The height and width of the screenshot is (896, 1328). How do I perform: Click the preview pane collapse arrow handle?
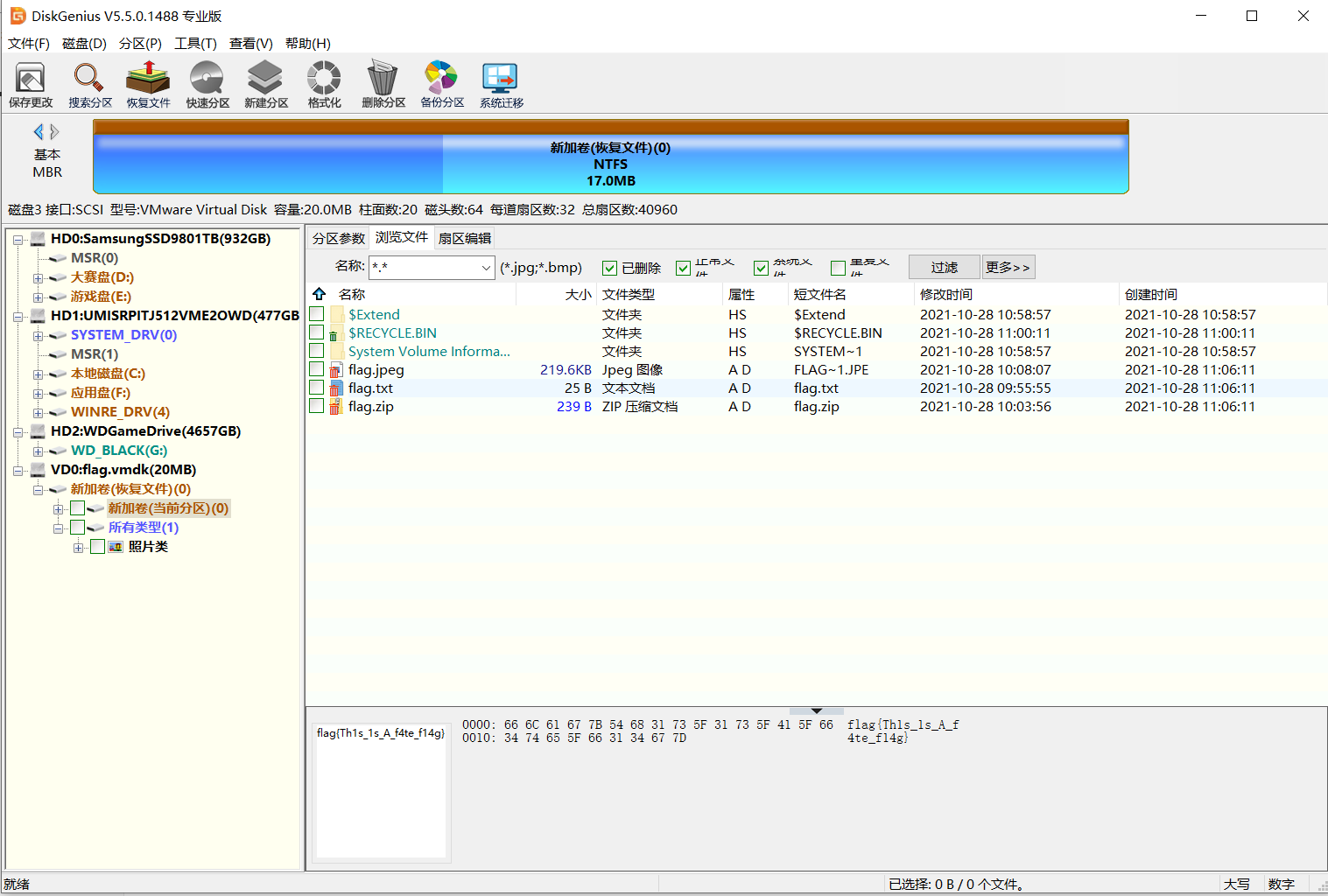pos(816,710)
